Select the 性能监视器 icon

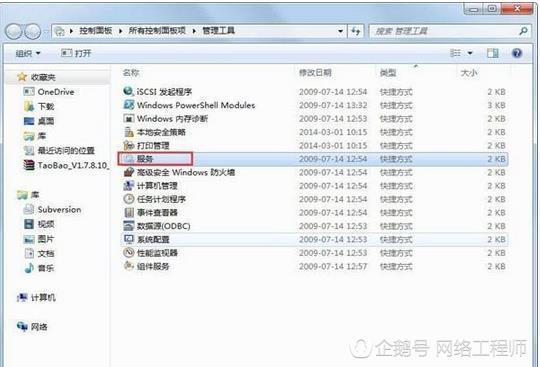tap(128, 253)
